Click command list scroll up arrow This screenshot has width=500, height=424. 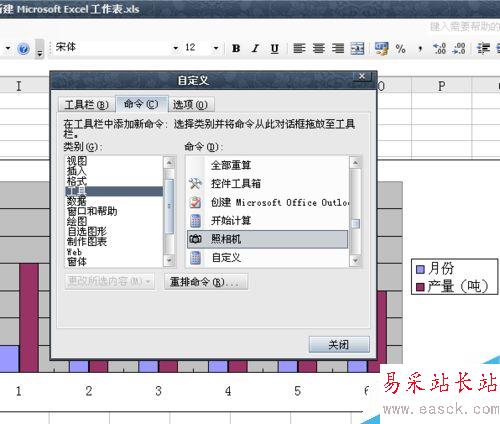(x=355, y=163)
